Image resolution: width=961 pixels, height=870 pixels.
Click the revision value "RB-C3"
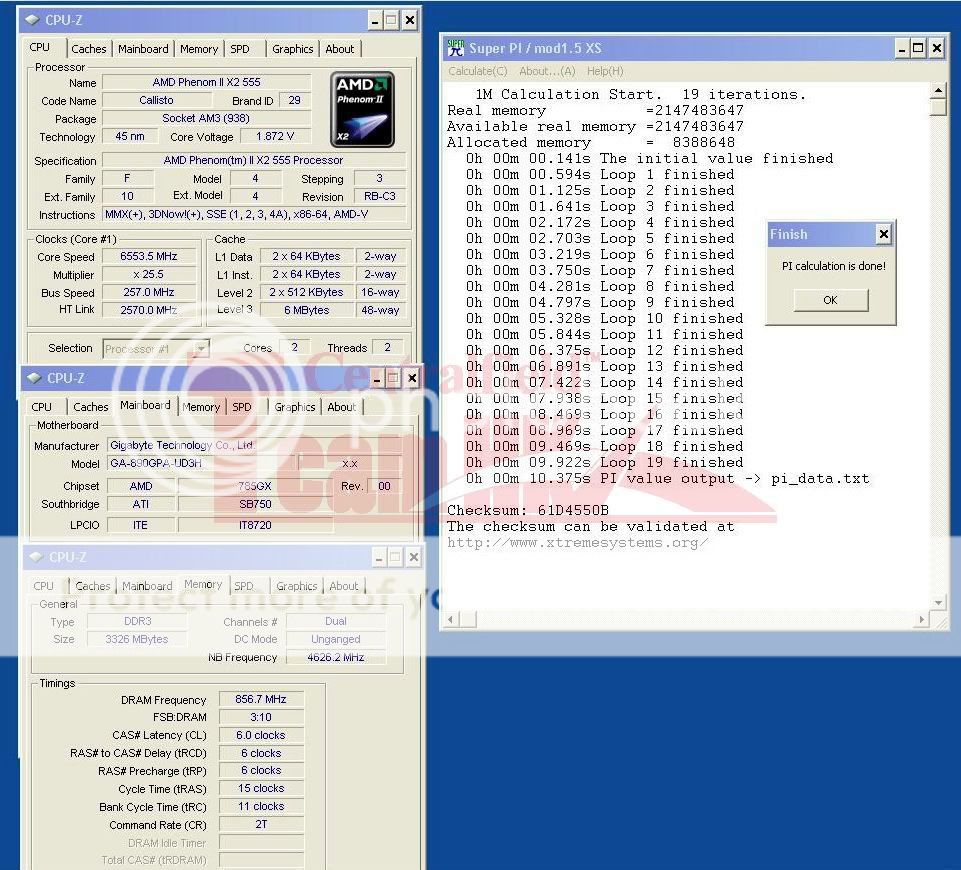pyautogui.click(x=379, y=197)
